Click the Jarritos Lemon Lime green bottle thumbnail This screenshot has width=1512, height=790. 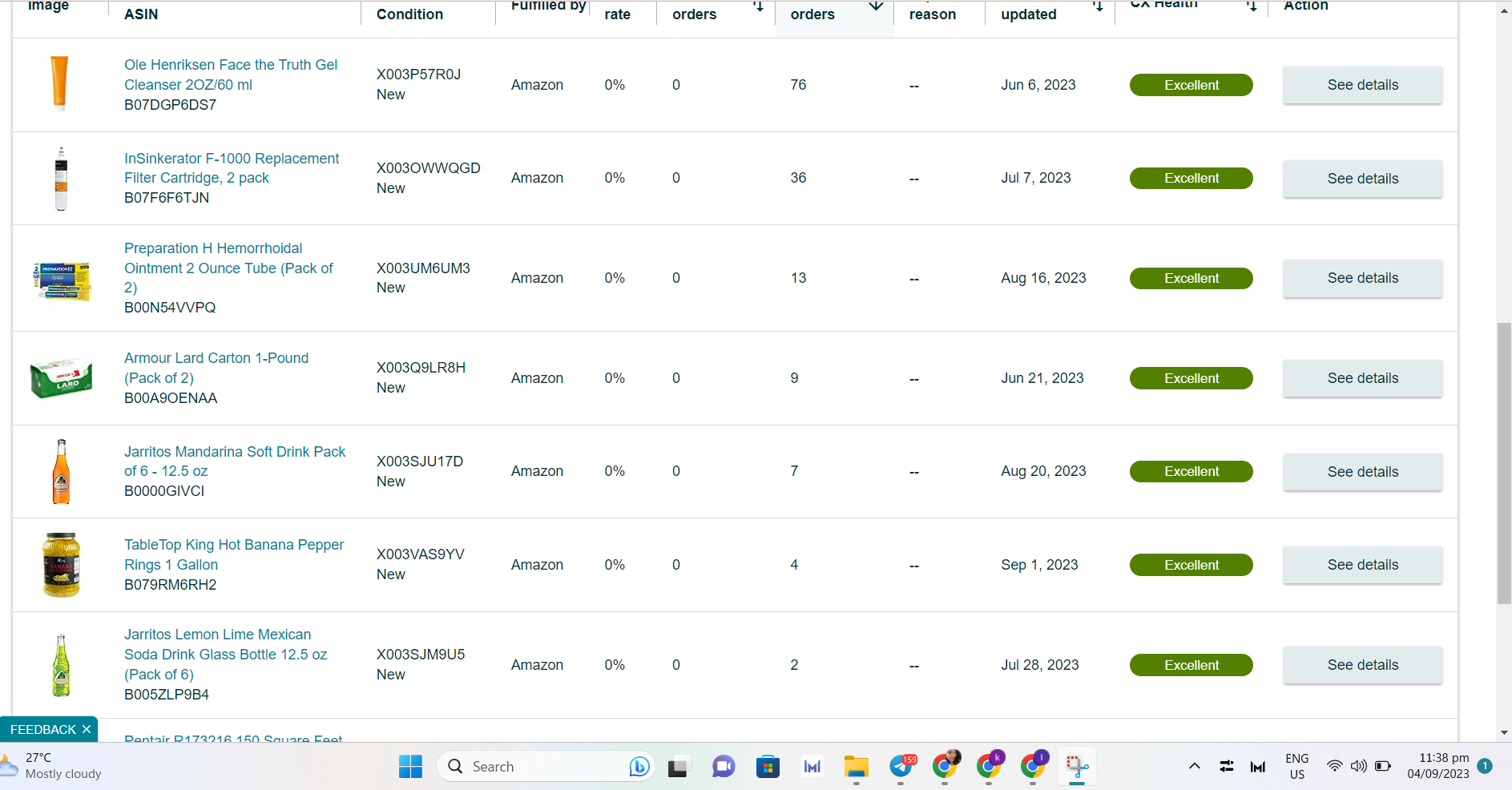pos(61,665)
